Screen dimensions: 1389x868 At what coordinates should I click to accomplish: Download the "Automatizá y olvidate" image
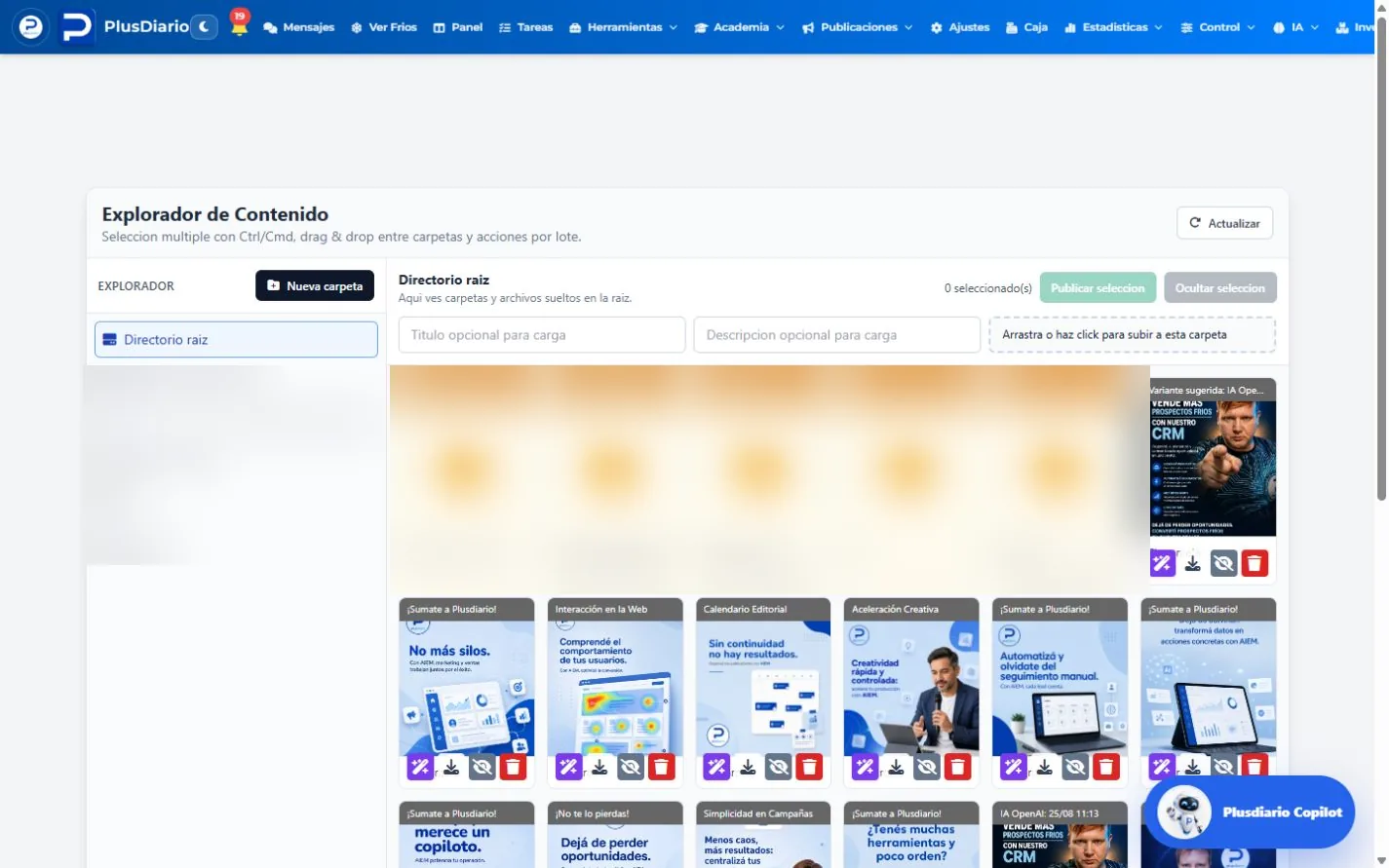1044,767
